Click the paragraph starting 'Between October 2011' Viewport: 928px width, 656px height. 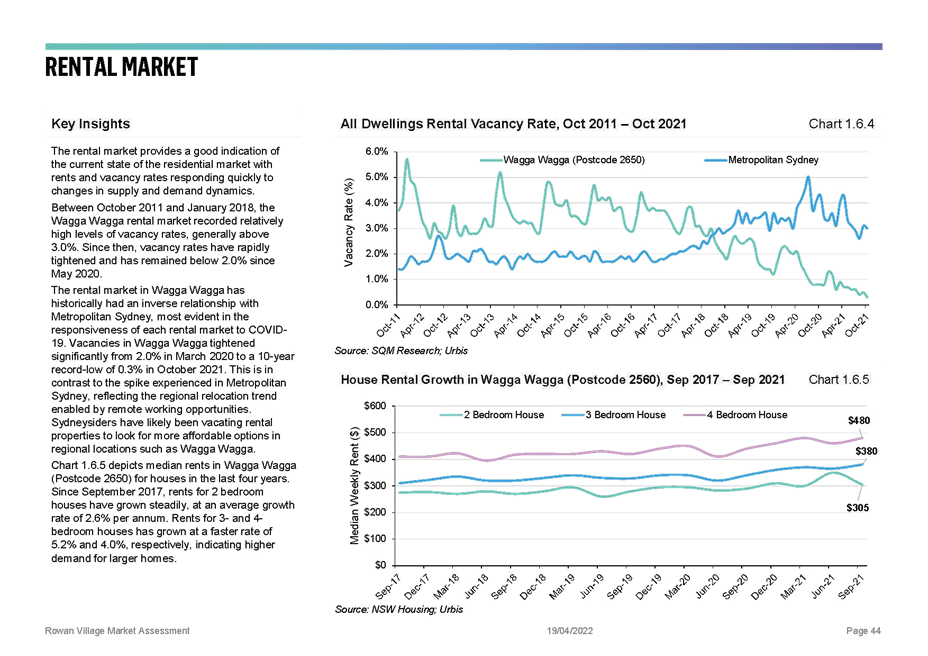[x=167, y=241]
